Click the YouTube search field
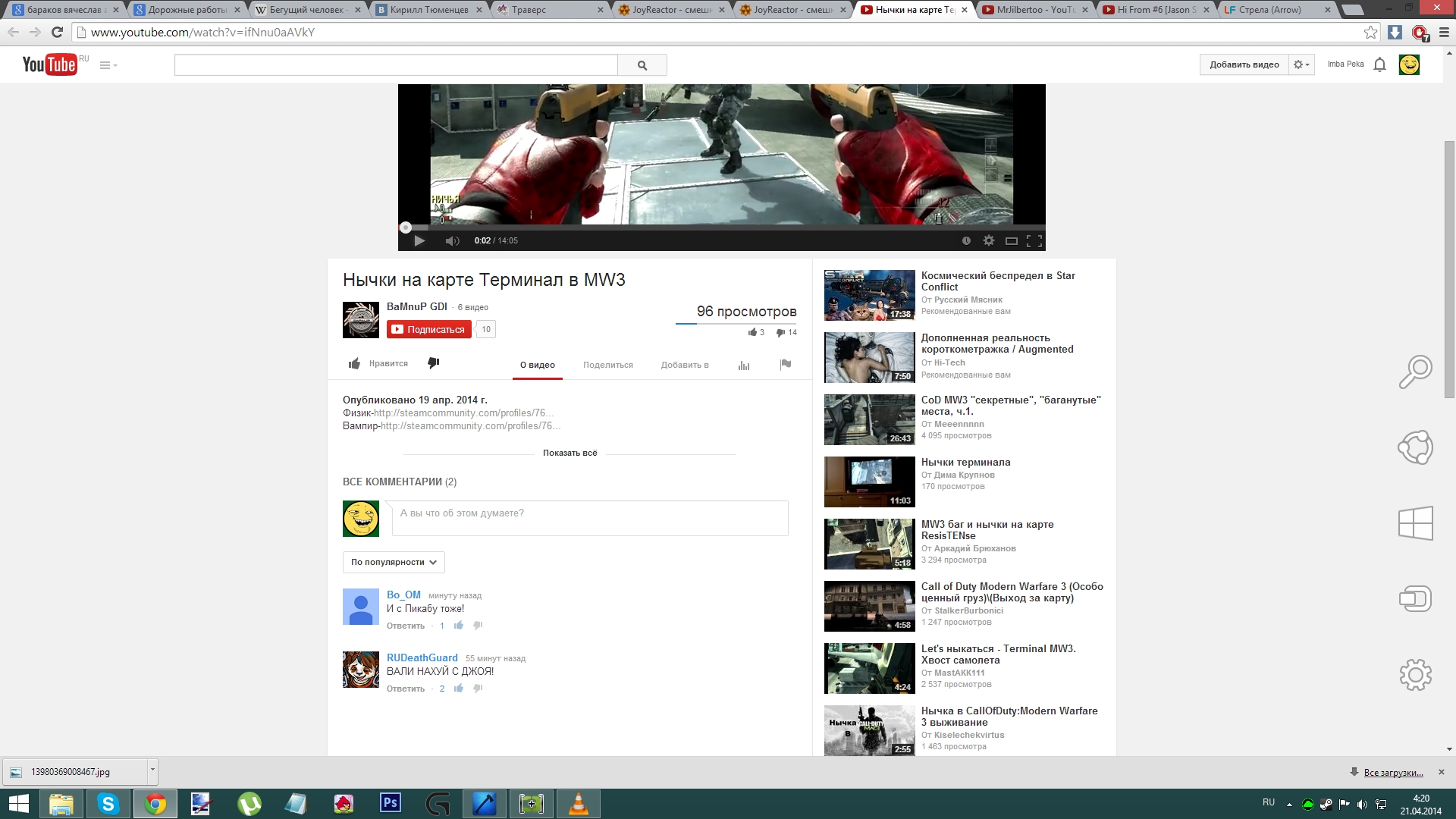The image size is (1456, 819). [x=396, y=65]
